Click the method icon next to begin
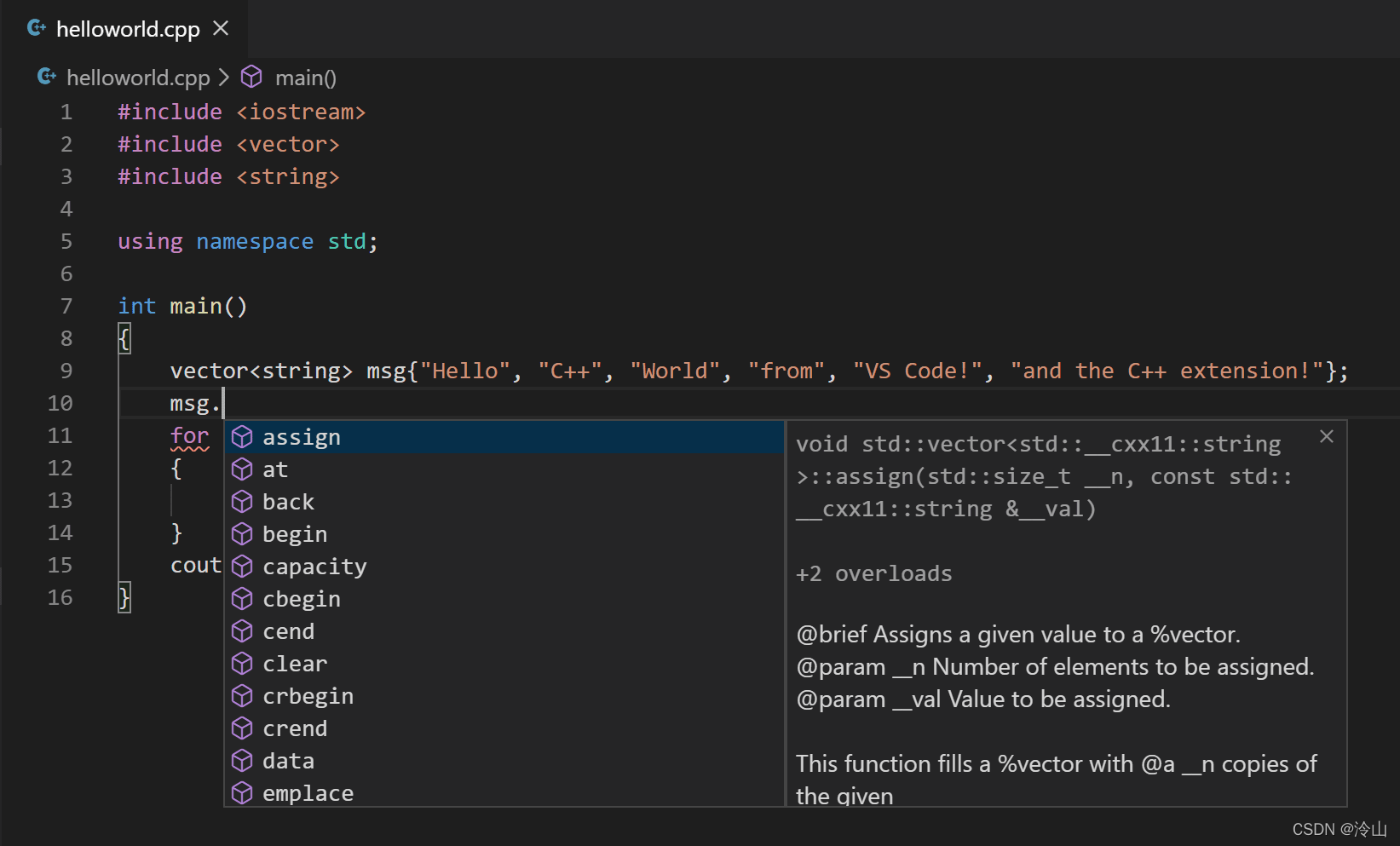Screen dimensions: 1400x846 pyautogui.click(x=242, y=534)
